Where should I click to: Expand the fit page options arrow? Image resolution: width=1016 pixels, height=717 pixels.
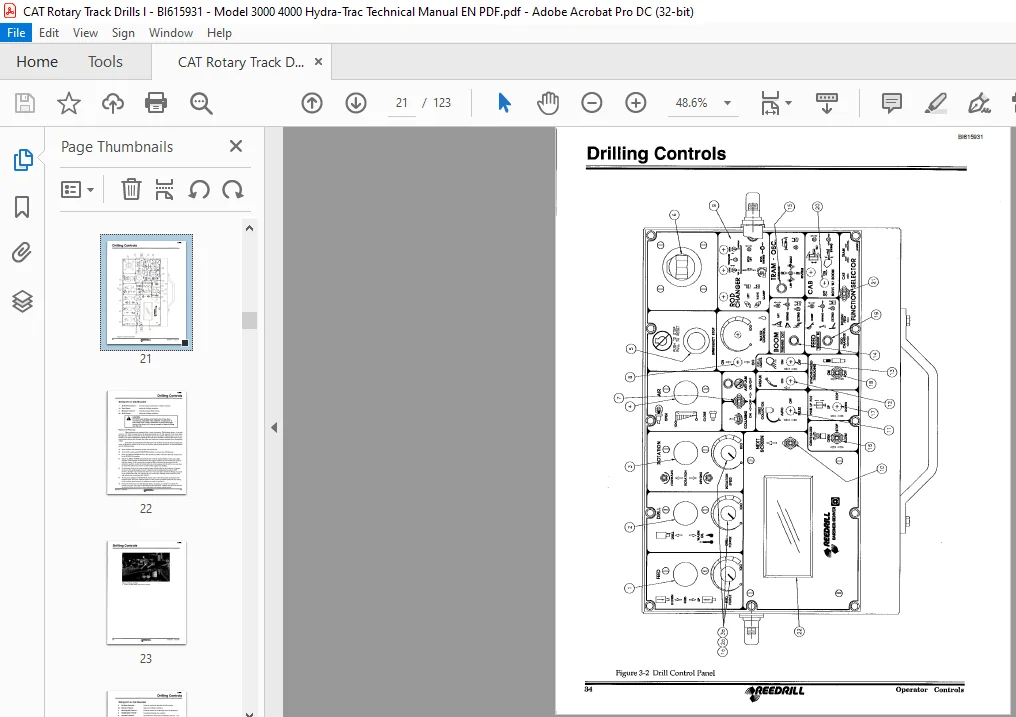(x=789, y=103)
